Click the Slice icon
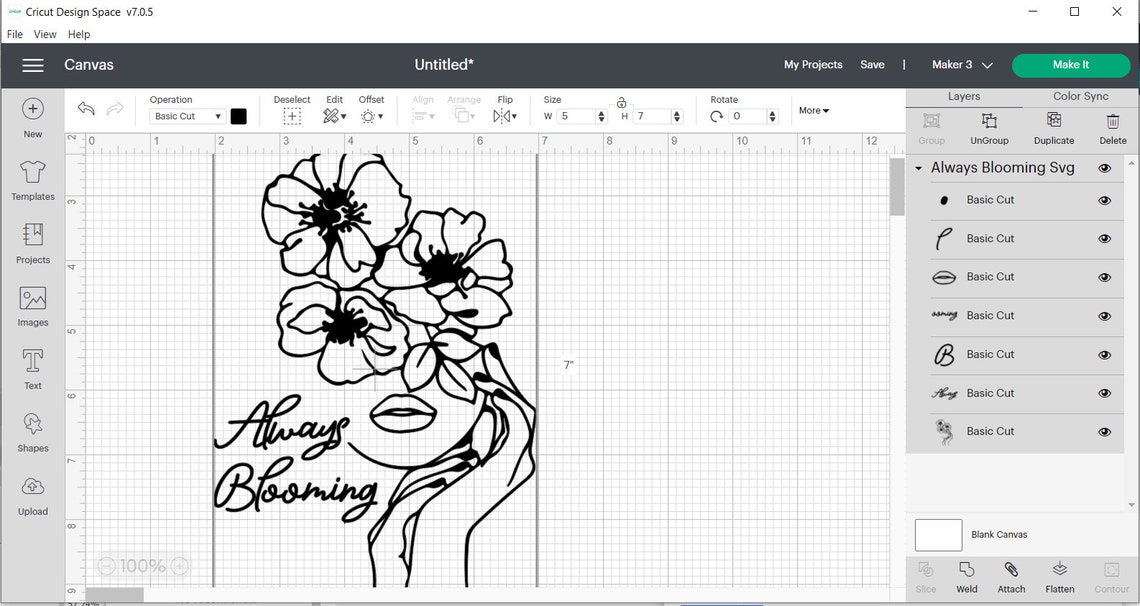Viewport: 1140px width, 606px height. pyautogui.click(x=925, y=576)
